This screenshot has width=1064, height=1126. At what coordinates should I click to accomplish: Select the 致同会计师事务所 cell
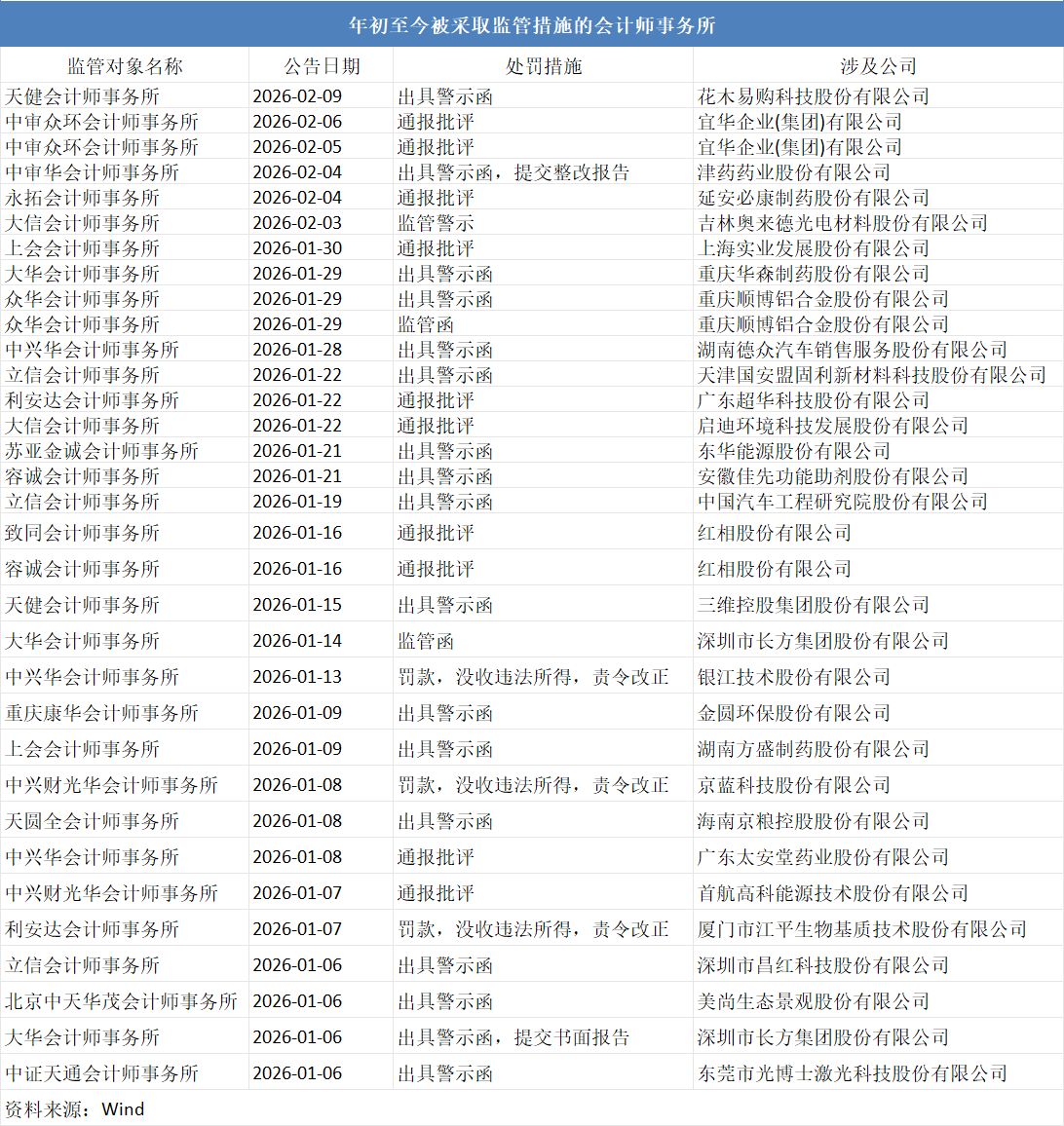[83, 533]
